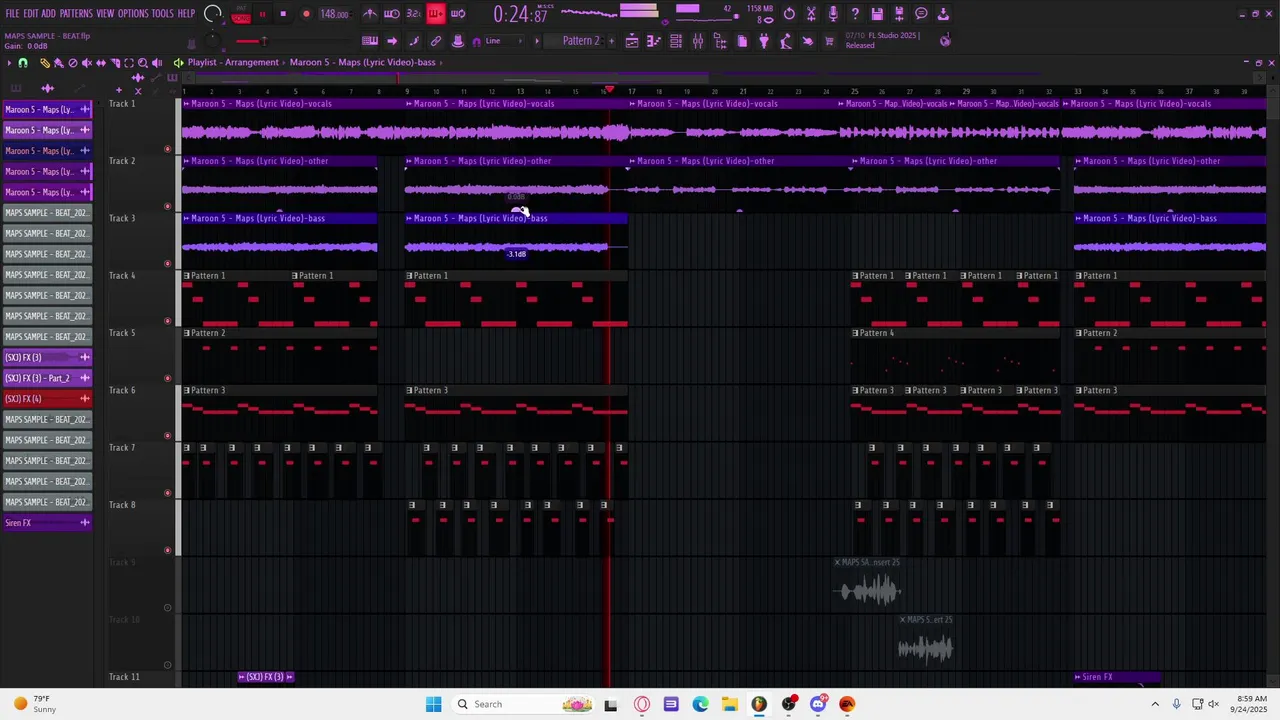Select the playlist zoom magnifier tool
This screenshot has height=720, width=1280.
pyautogui.click(x=142, y=62)
